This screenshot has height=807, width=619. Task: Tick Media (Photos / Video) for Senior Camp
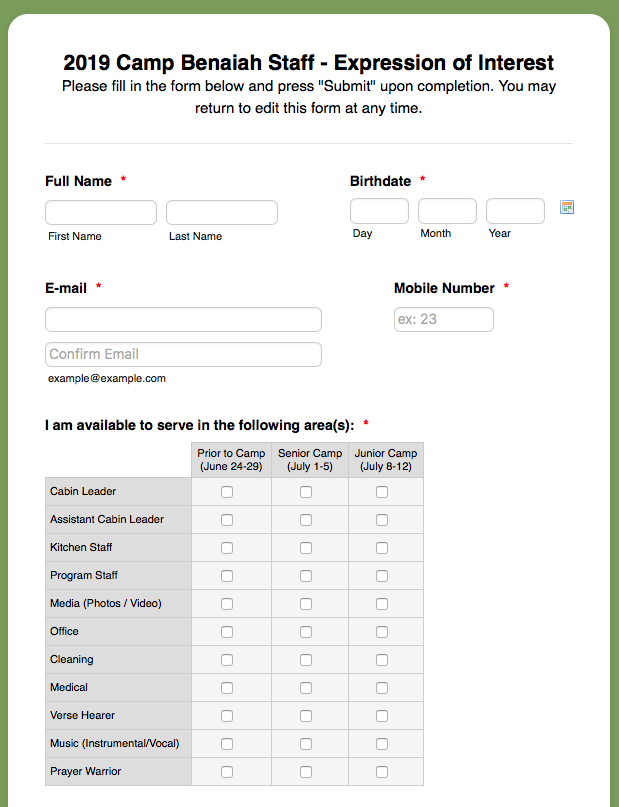point(305,604)
